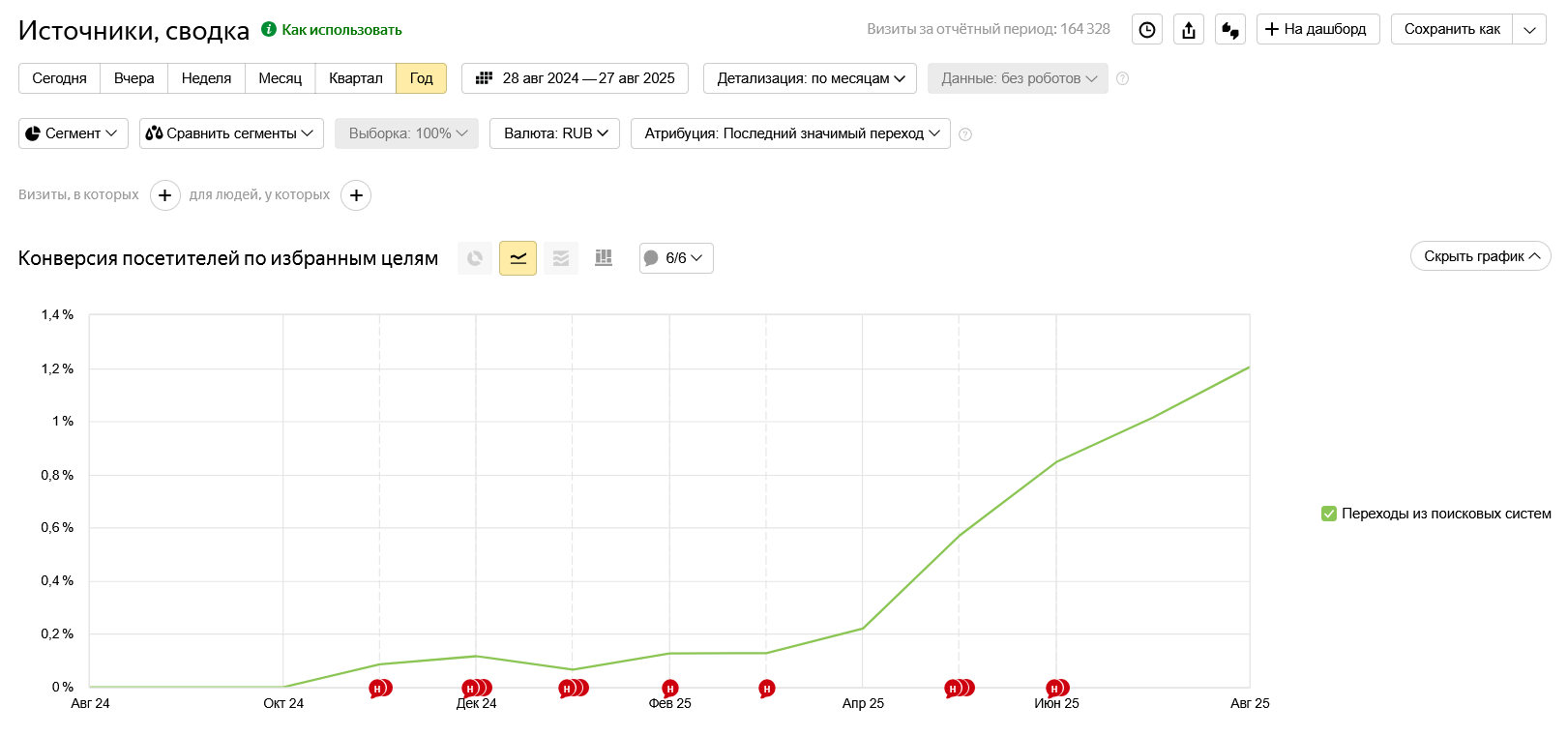Select the 'Квартал' period tab
This screenshot has height=736, width=1568.
(x=355, y=78)
